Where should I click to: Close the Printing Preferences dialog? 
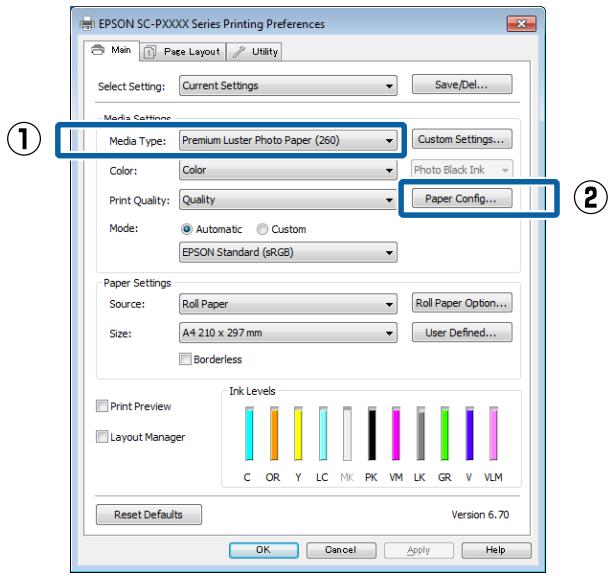point(521,24)
